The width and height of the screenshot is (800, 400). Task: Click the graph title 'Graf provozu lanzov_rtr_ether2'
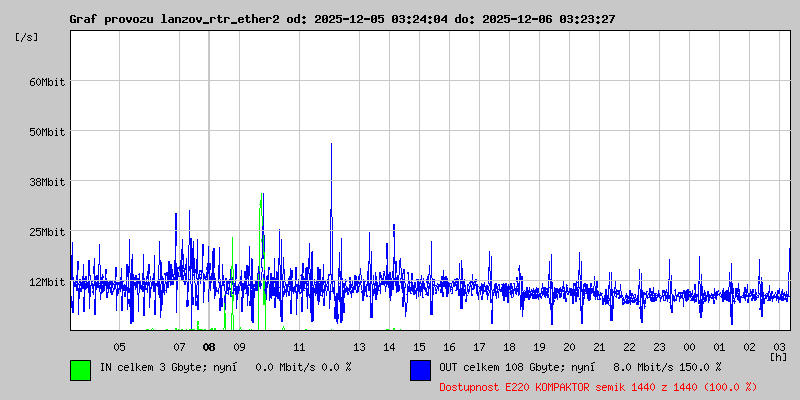click(x=175, y=19)
